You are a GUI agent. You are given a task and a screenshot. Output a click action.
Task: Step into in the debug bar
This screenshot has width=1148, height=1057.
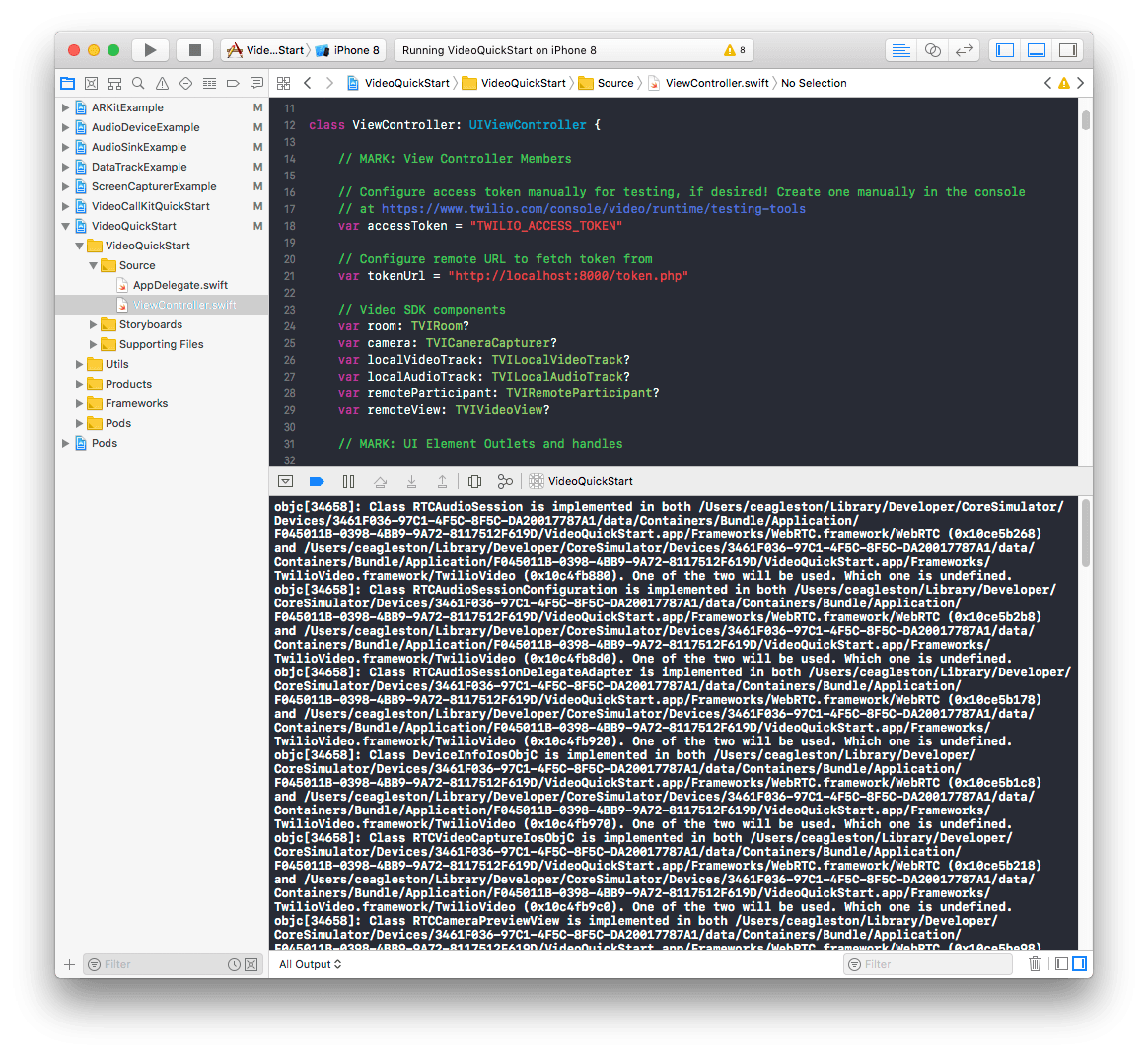[x=411, y=481]
